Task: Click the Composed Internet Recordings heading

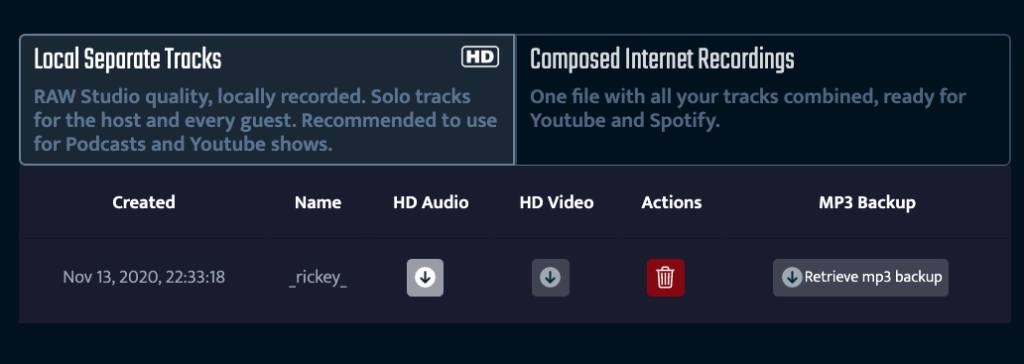Action: point(662,60)
